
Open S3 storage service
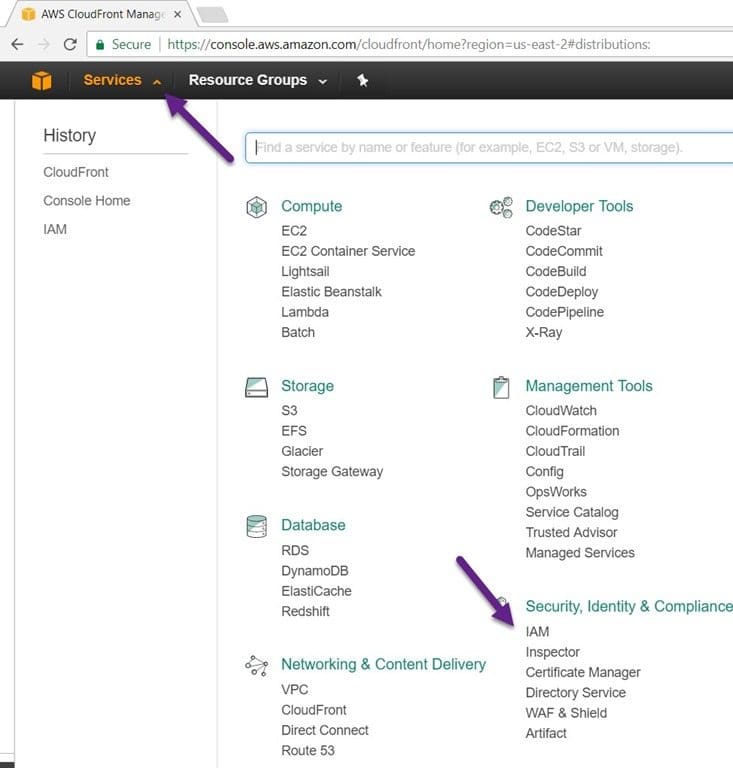click(289, 410)
